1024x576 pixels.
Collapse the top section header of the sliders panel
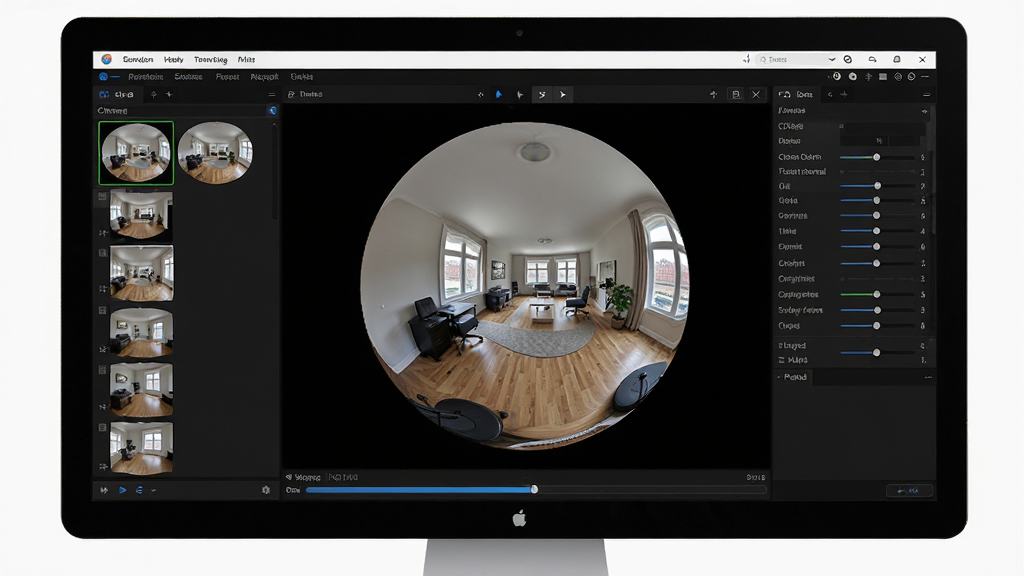click(x=924, y=111)
